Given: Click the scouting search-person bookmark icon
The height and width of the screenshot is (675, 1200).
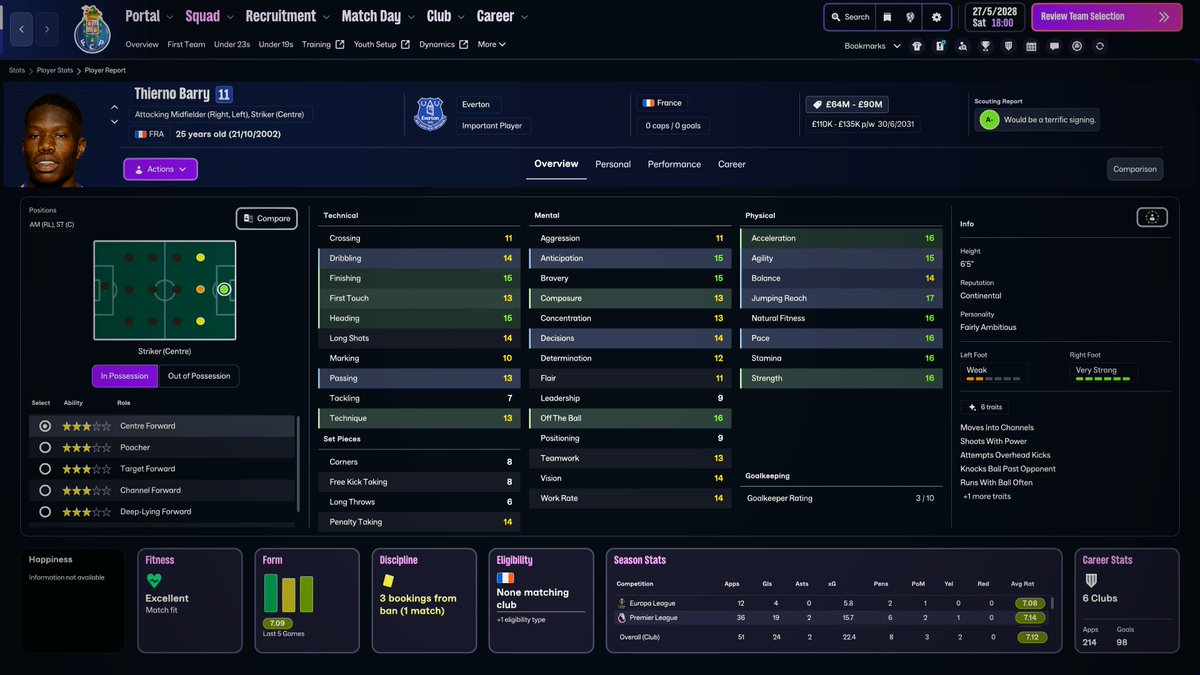Looking at the screenshot, I should 962,46.
